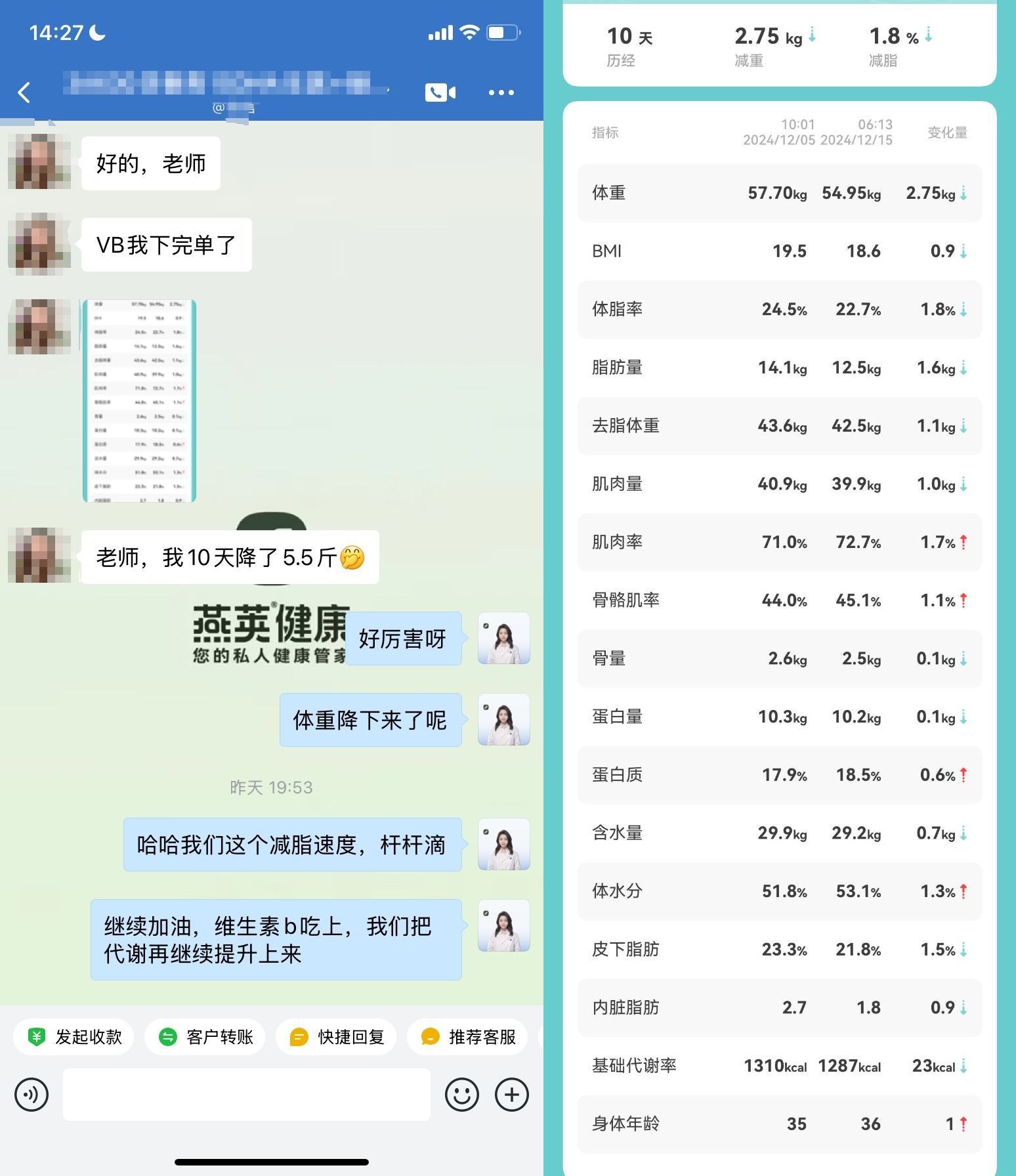Tap the 指标 column header
The image size is (1016, 1176).
605,132
